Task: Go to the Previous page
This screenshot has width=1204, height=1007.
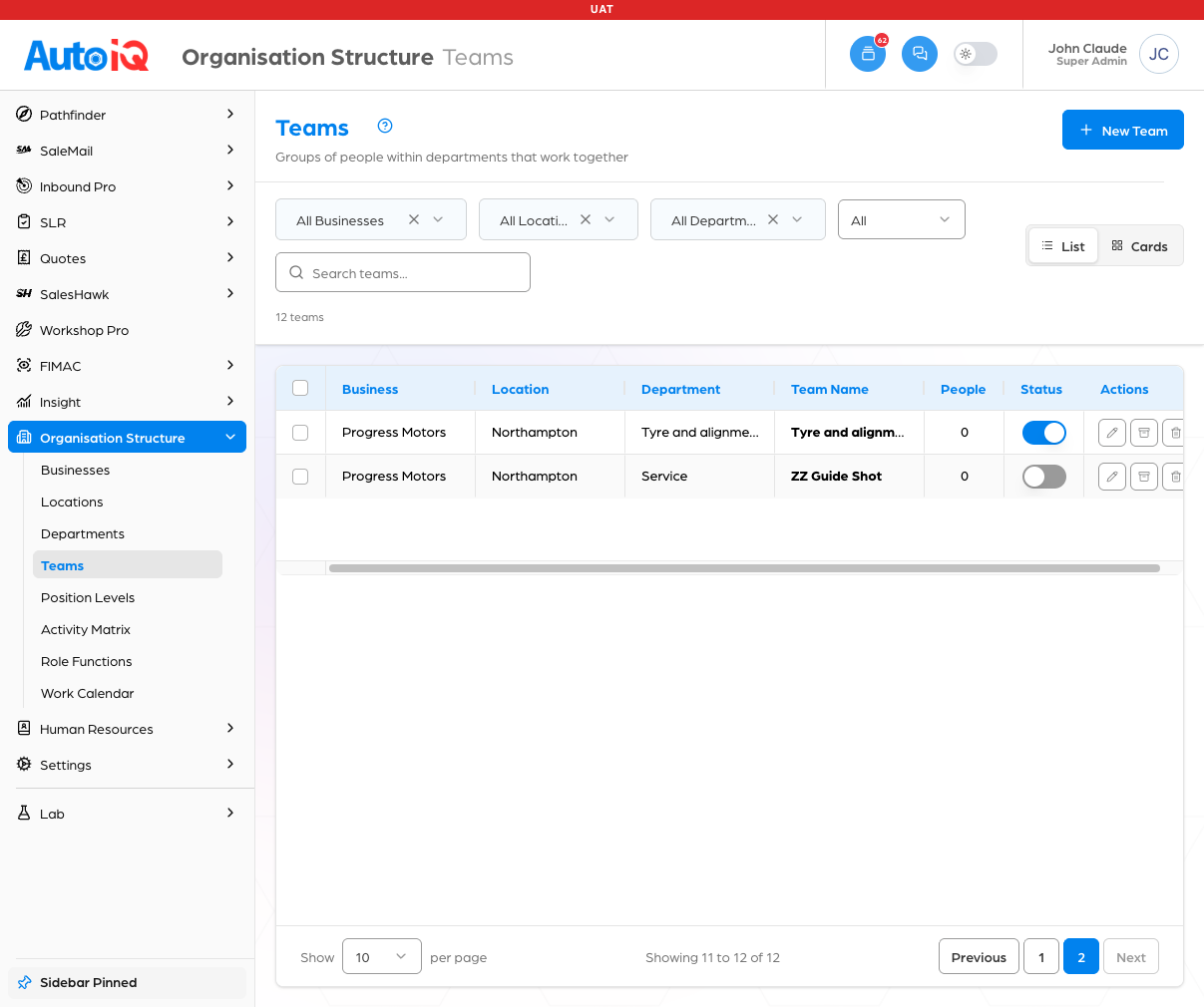Action: pos(979,957)
